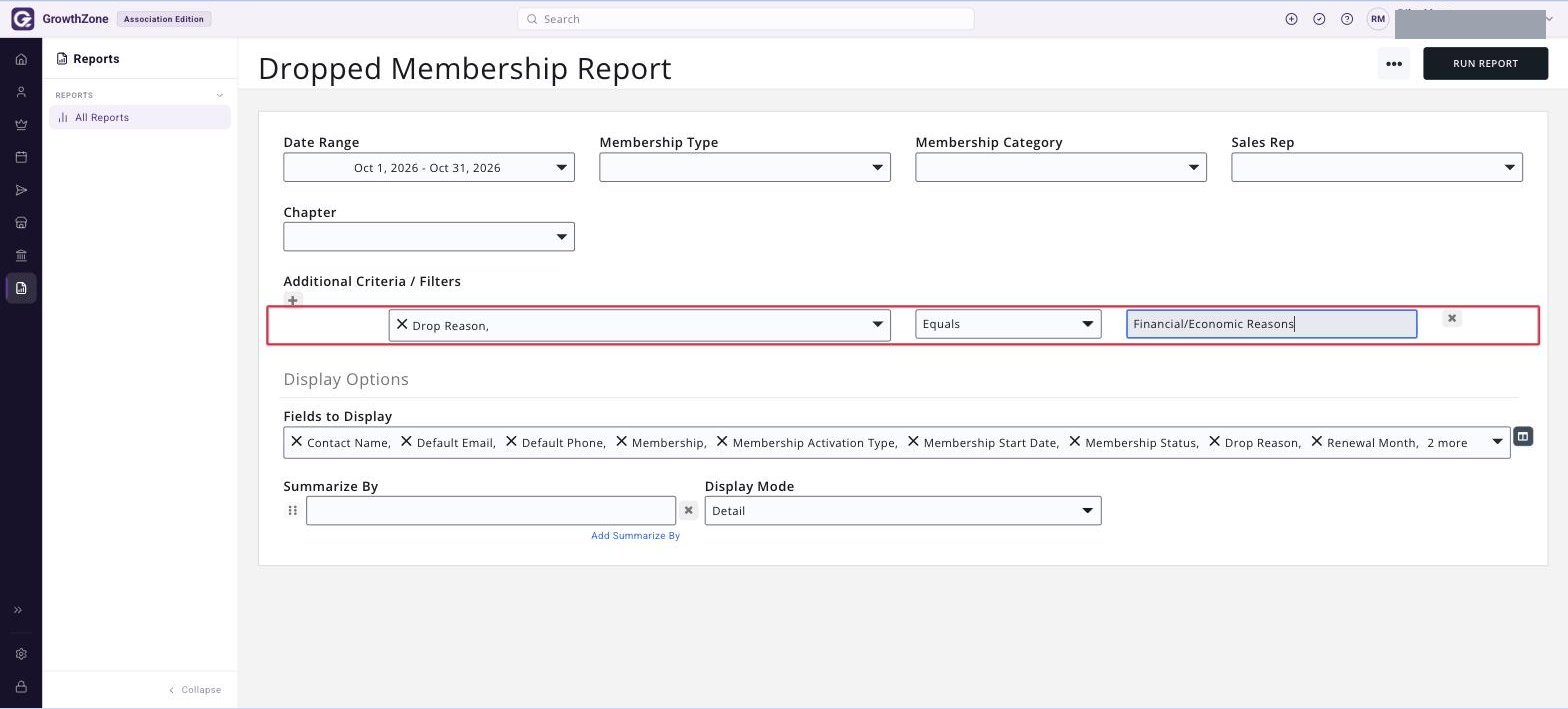Open the tasks checkmark icon in header
This screenshot has width=1568, height=709.
1319,19
